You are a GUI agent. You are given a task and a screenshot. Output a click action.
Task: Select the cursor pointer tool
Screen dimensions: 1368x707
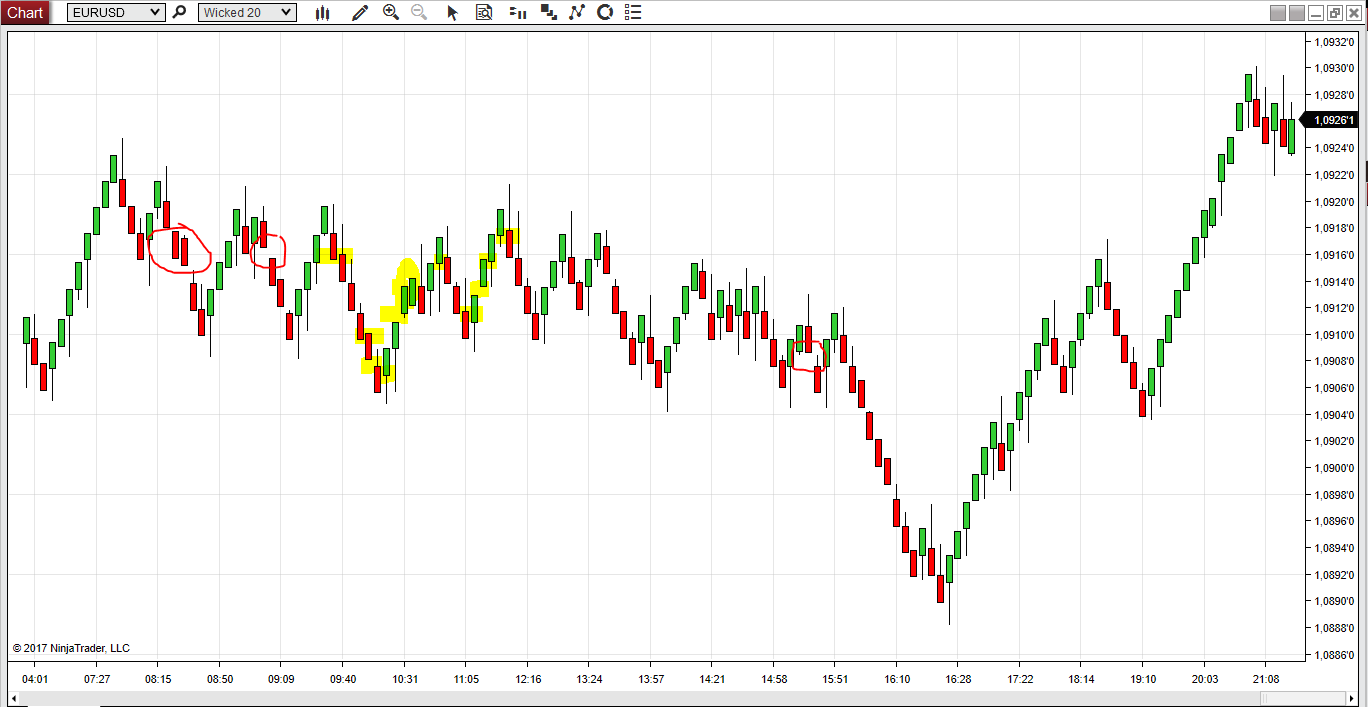pyautogui.click(x=452, y=13)
